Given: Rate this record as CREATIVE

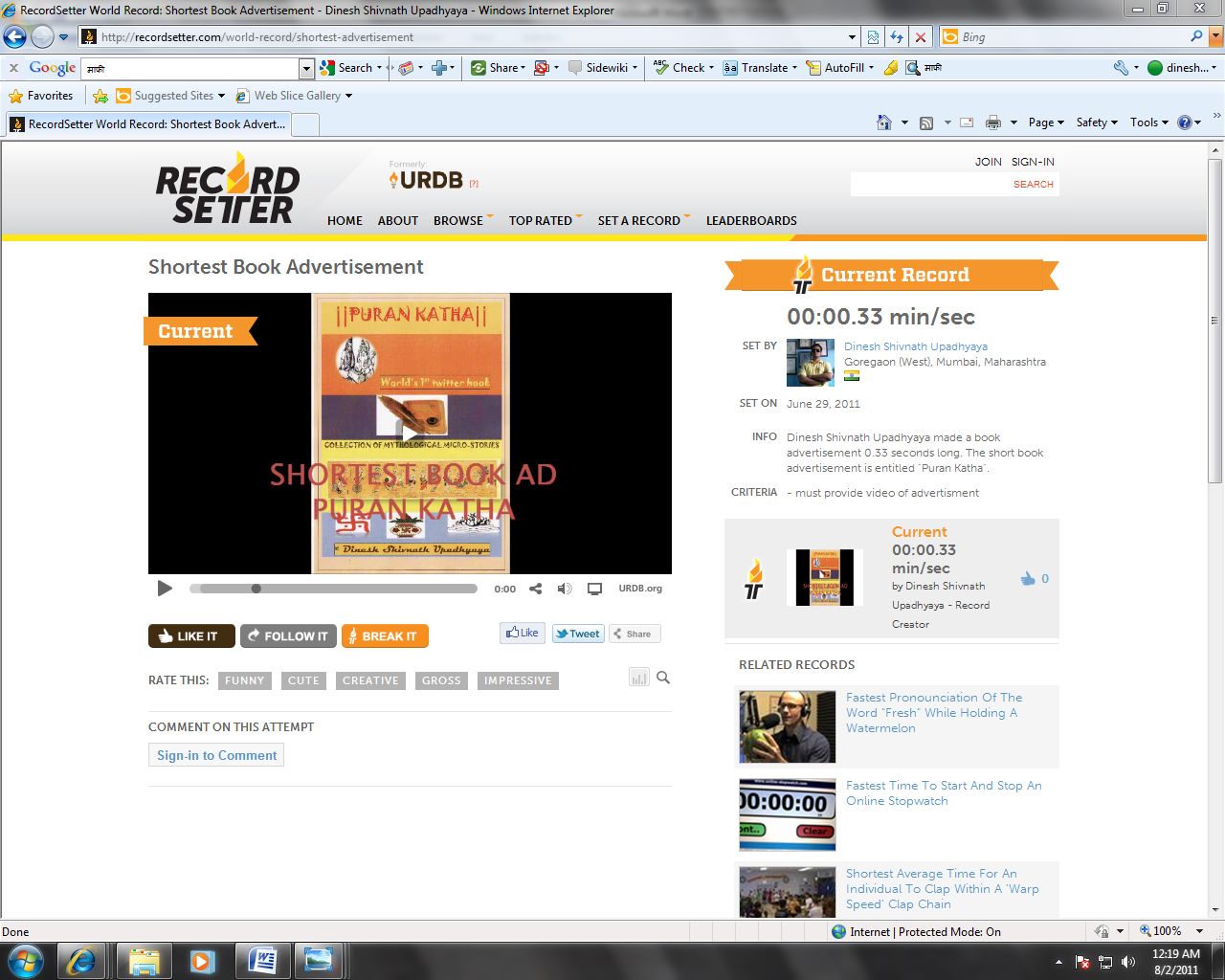Looking at the screenshot, I should pos(370,680).
